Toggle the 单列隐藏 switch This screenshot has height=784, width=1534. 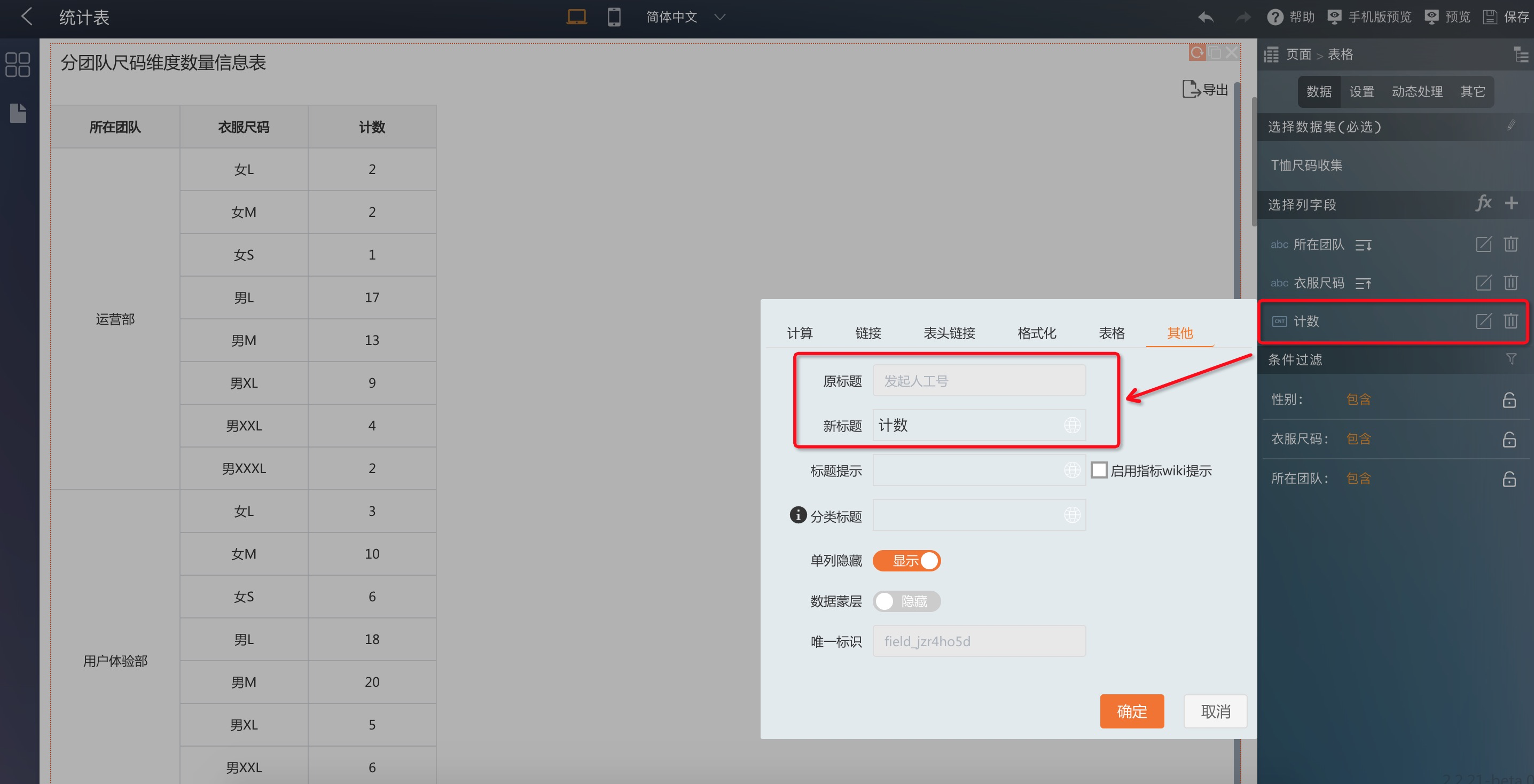click(906, 560)
